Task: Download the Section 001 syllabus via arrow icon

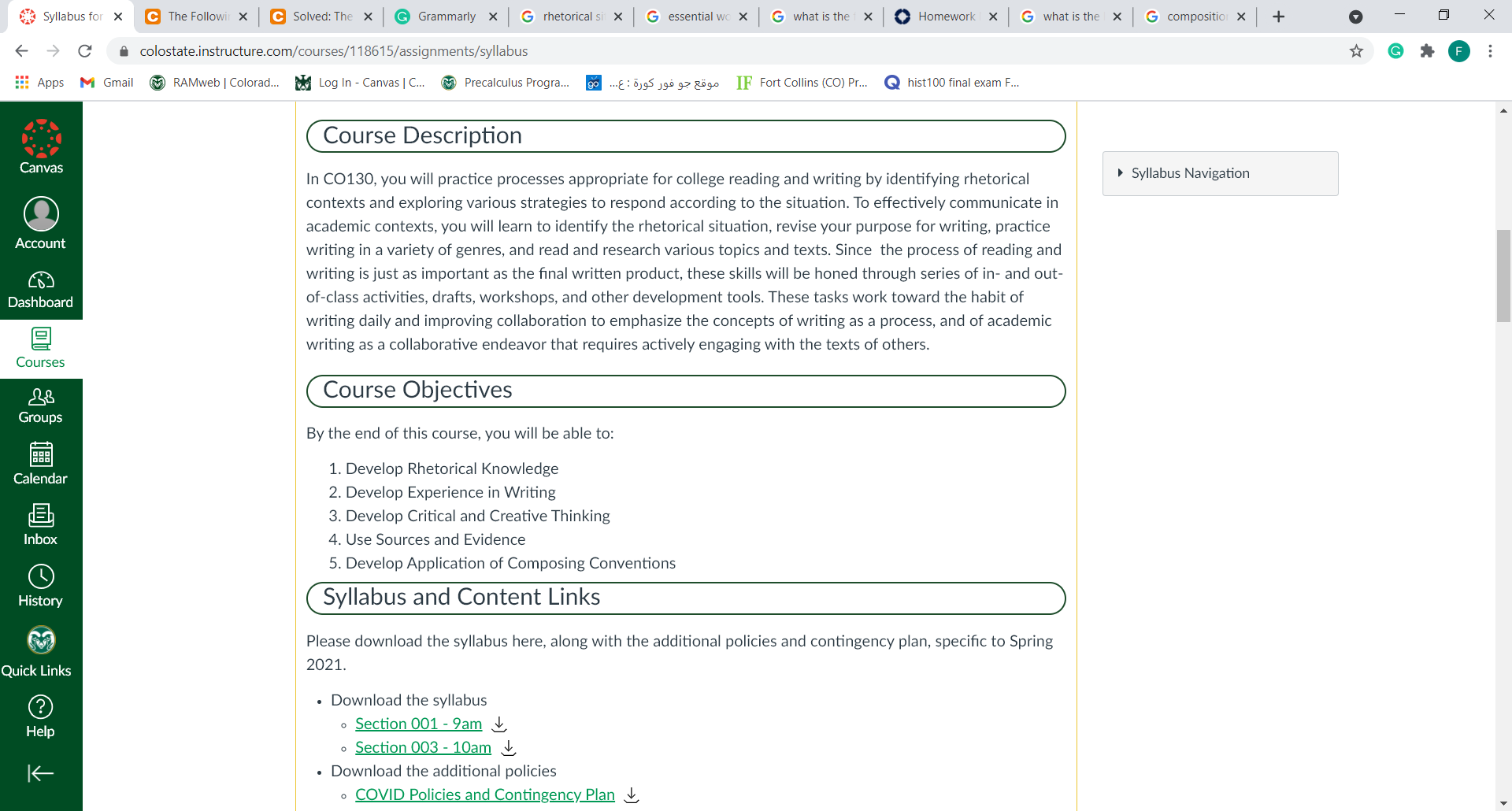Action: click(x=499, y=724)
